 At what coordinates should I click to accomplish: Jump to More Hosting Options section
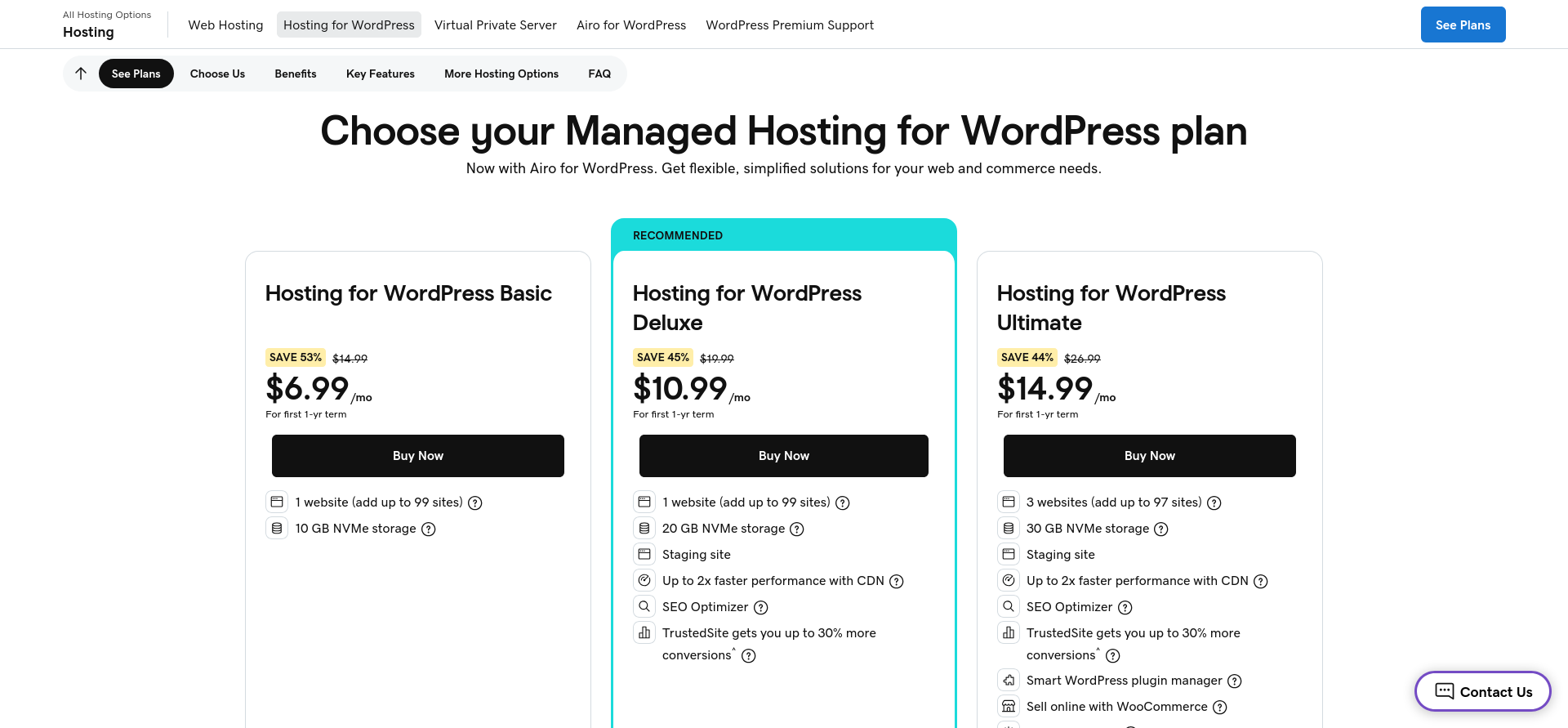coord(501,74)
